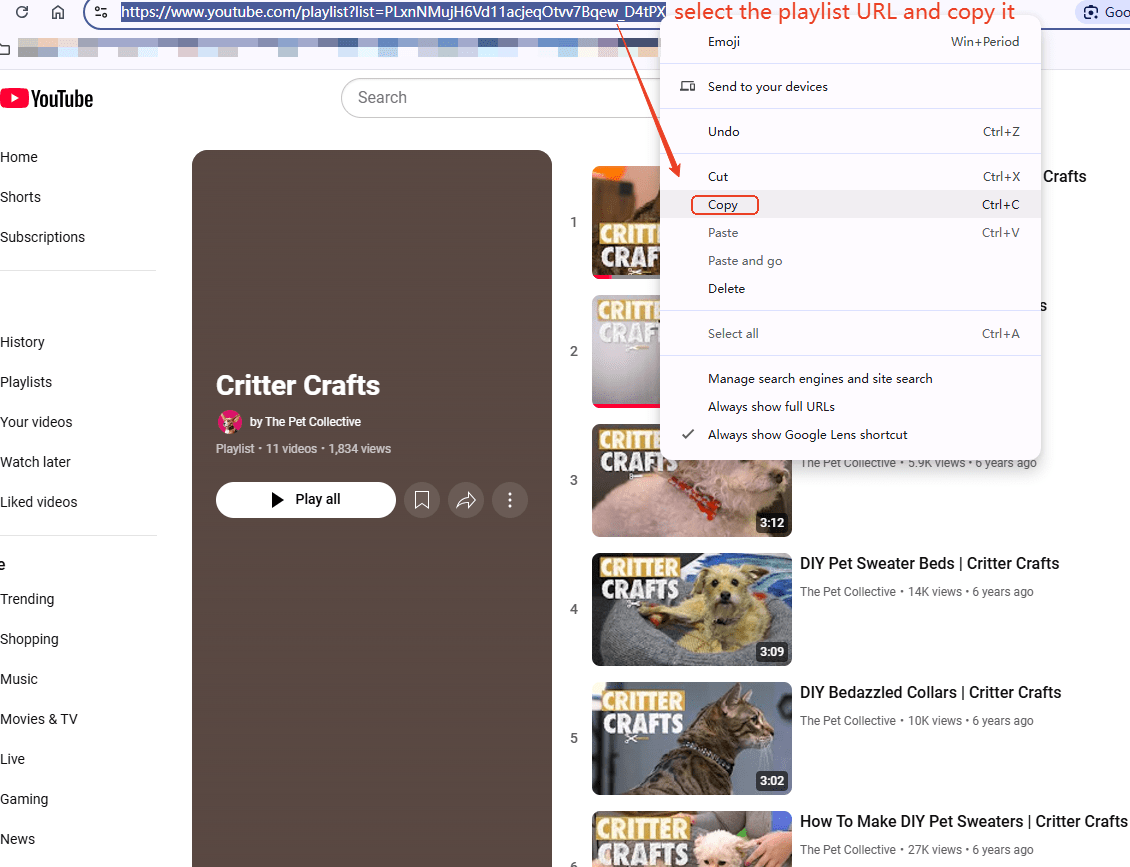Open the three-dot more options menu
Image resolution: width=1130 pixels, height=867 pixels.
(x=510, y=500)
